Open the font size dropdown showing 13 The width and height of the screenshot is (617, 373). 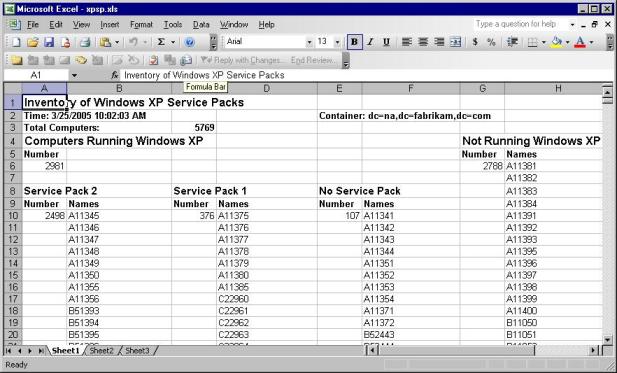pos(337,42)
